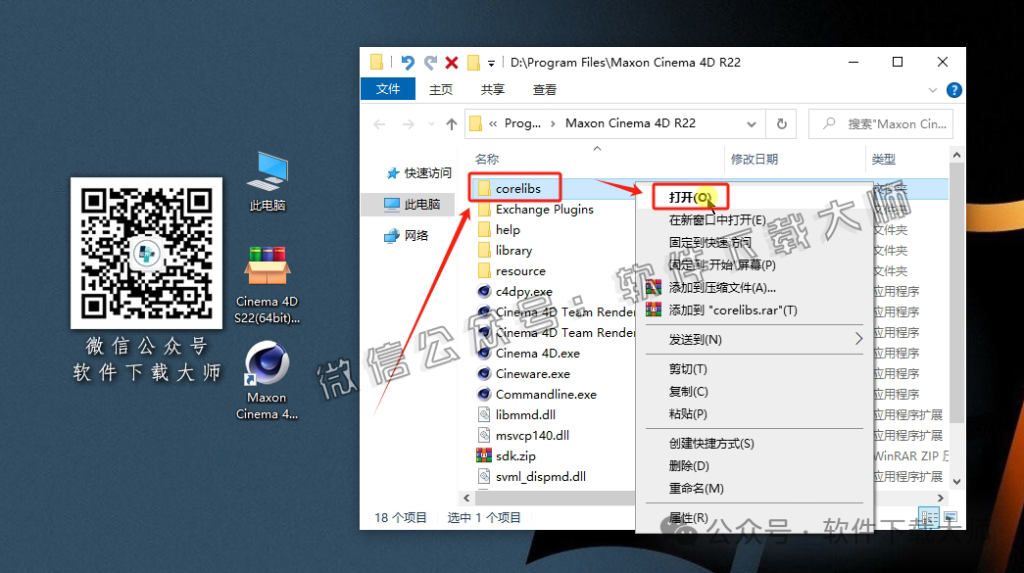Screen dimensions: 1024x573
Task: Go up one folder level
Action: [451, 124]
